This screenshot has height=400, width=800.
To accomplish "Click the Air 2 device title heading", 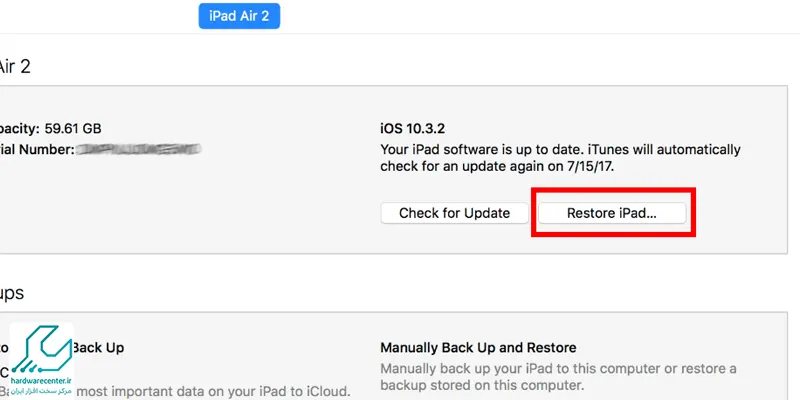I will pyautogui.click(x=15, y=66).
